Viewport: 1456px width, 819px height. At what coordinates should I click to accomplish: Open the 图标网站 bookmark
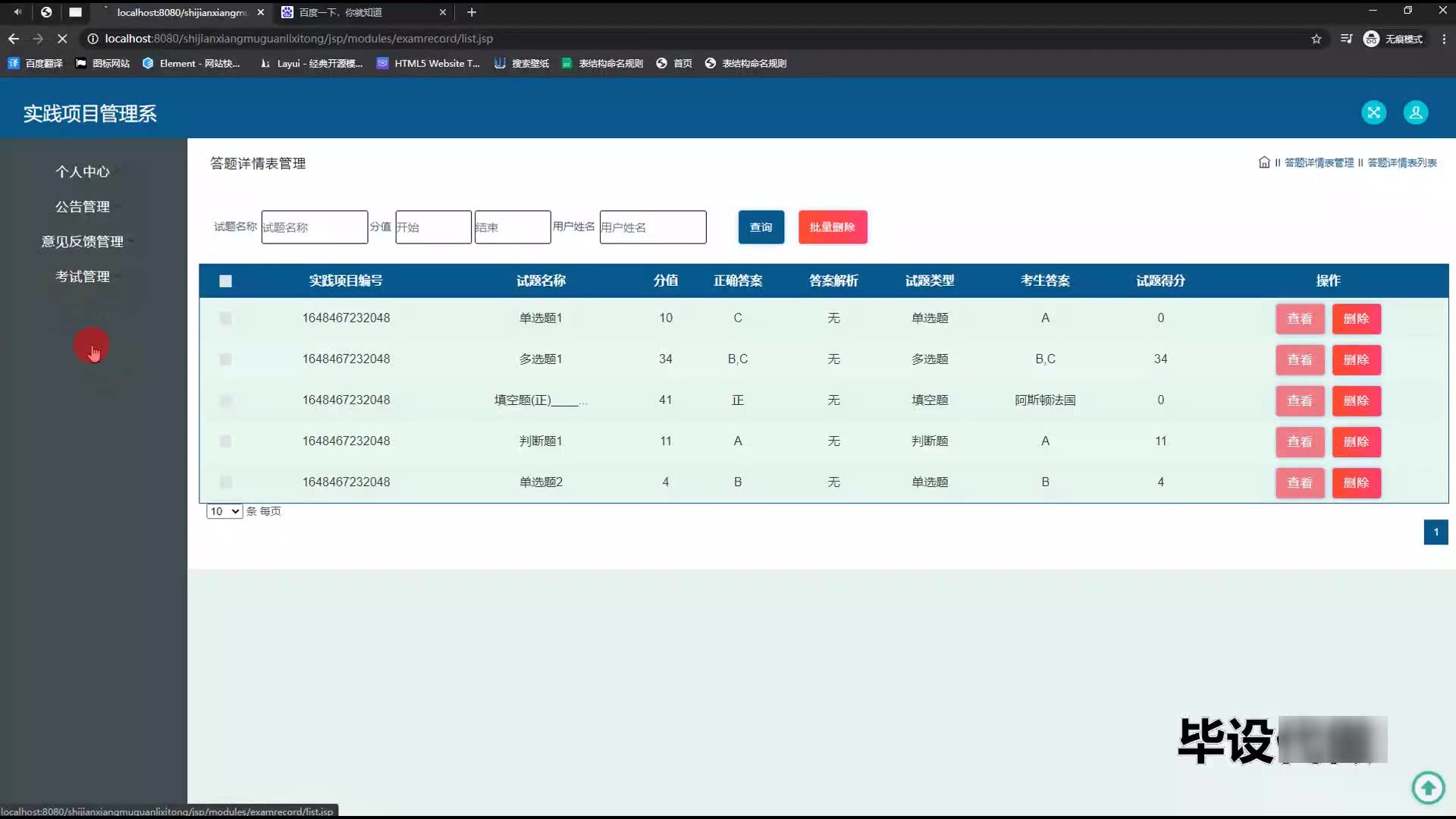(102, 64)
